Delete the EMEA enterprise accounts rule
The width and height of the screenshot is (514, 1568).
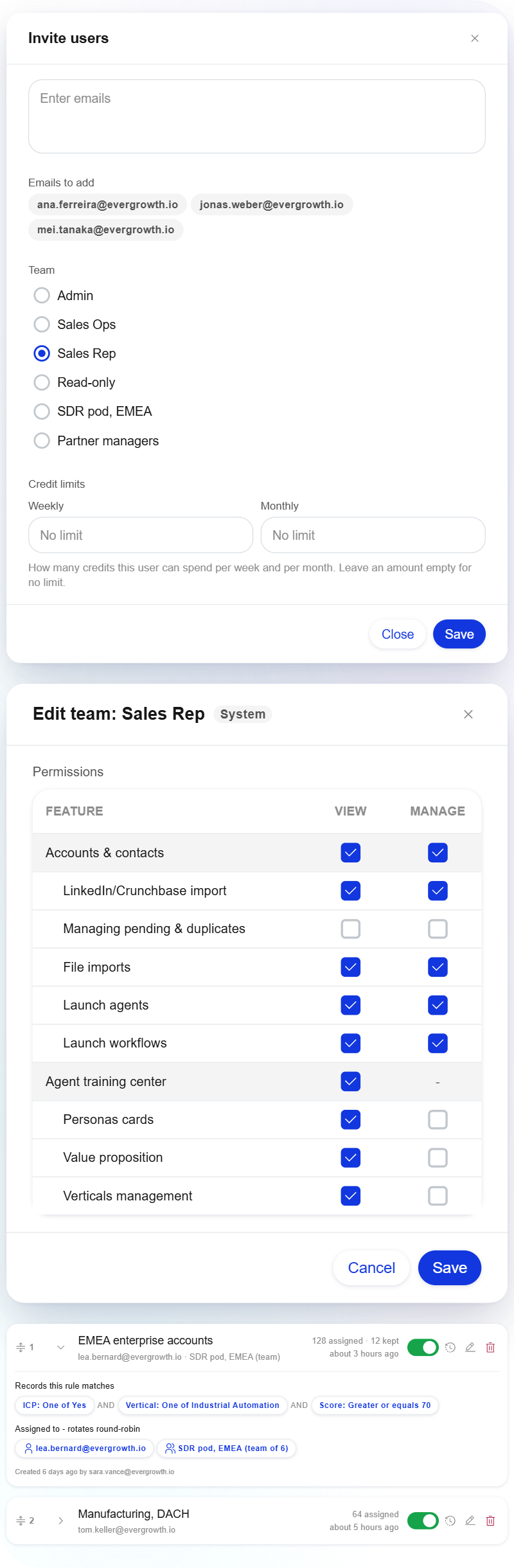coord(490,1347)
